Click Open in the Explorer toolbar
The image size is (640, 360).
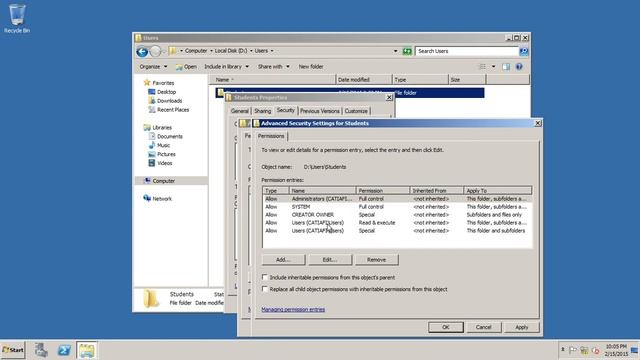pyautogui.click(x=186, y=67)
